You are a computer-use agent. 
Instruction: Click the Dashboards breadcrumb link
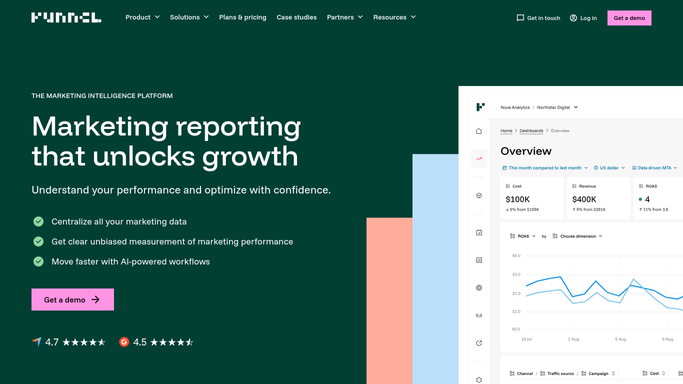click(x=531, y=131)
